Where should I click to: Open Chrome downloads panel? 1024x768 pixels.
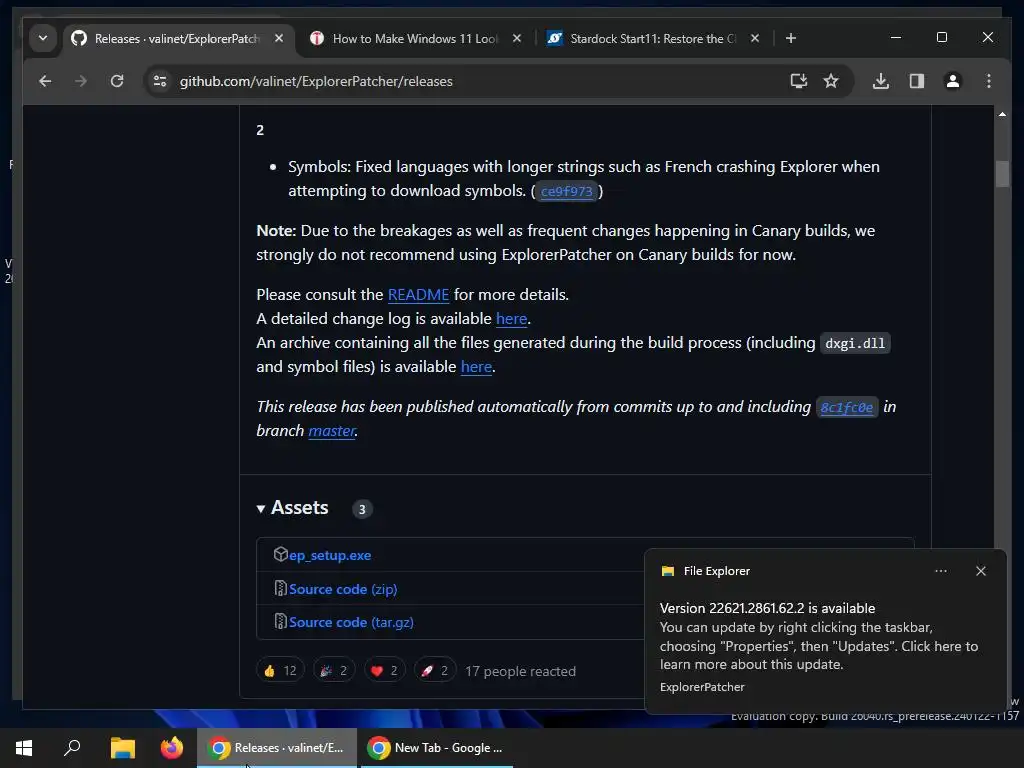tap(880, 81)
